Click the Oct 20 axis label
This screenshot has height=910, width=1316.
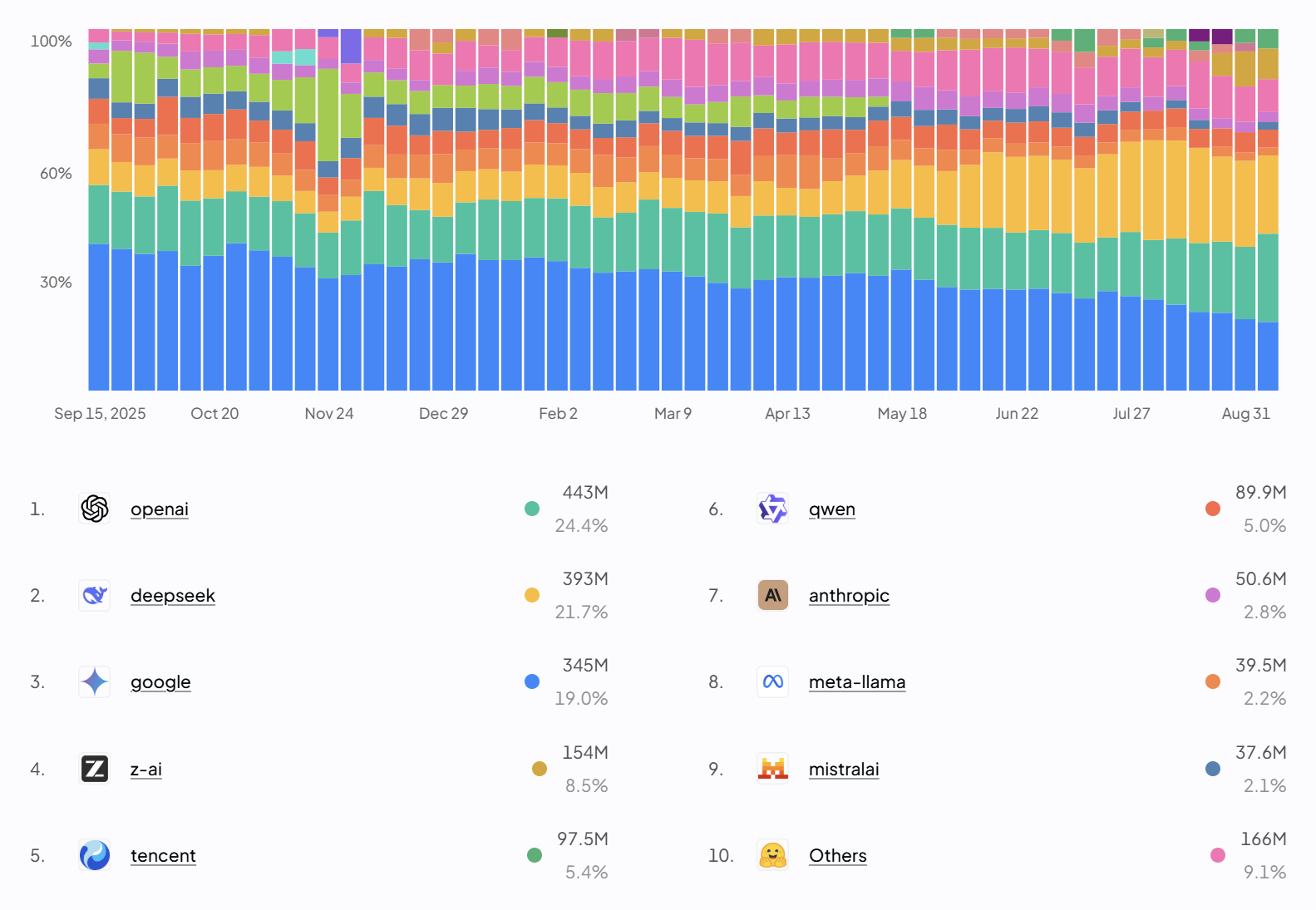[214, 413]
